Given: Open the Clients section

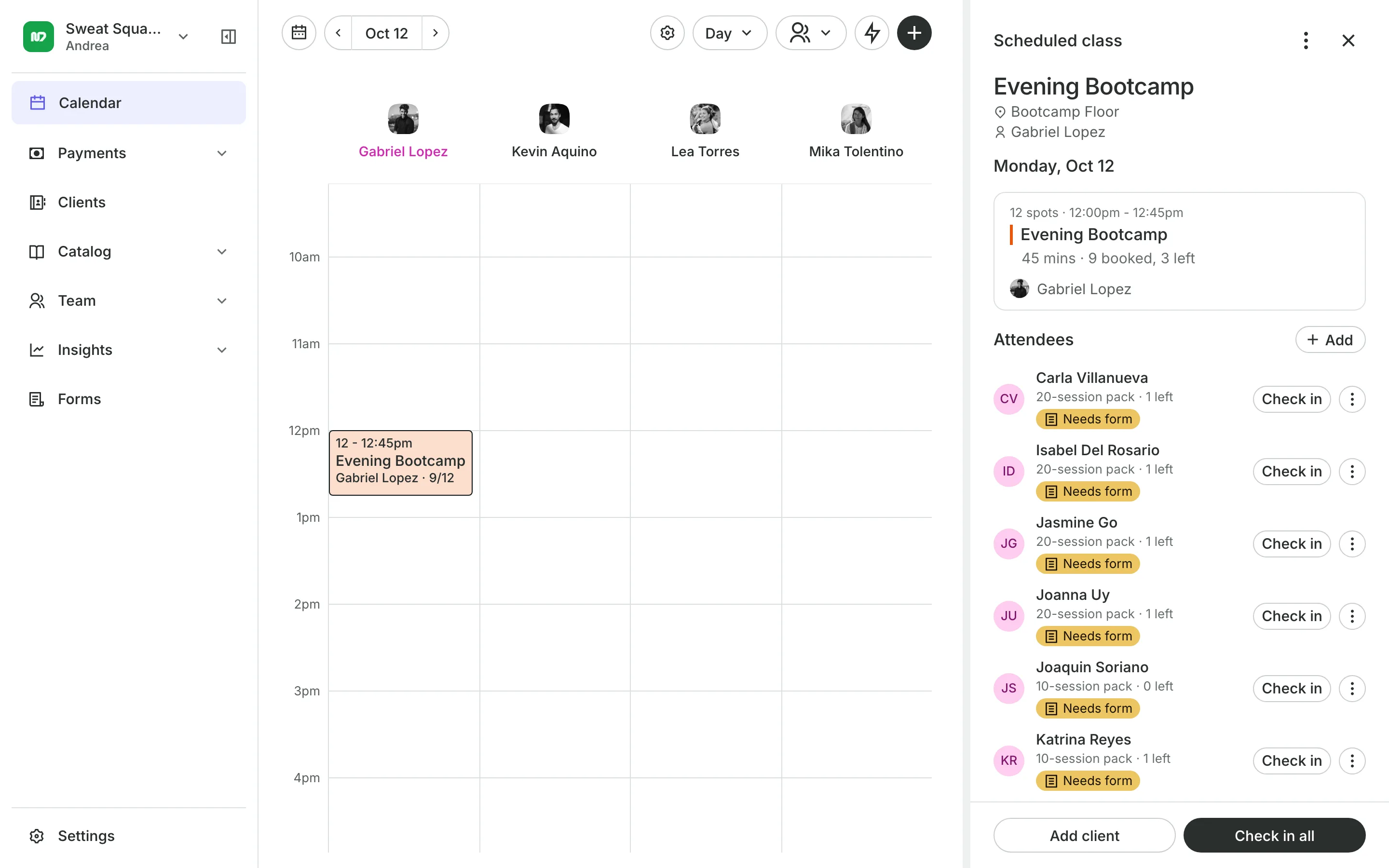Looking at the screenshot, I should (x=129, y=202).
